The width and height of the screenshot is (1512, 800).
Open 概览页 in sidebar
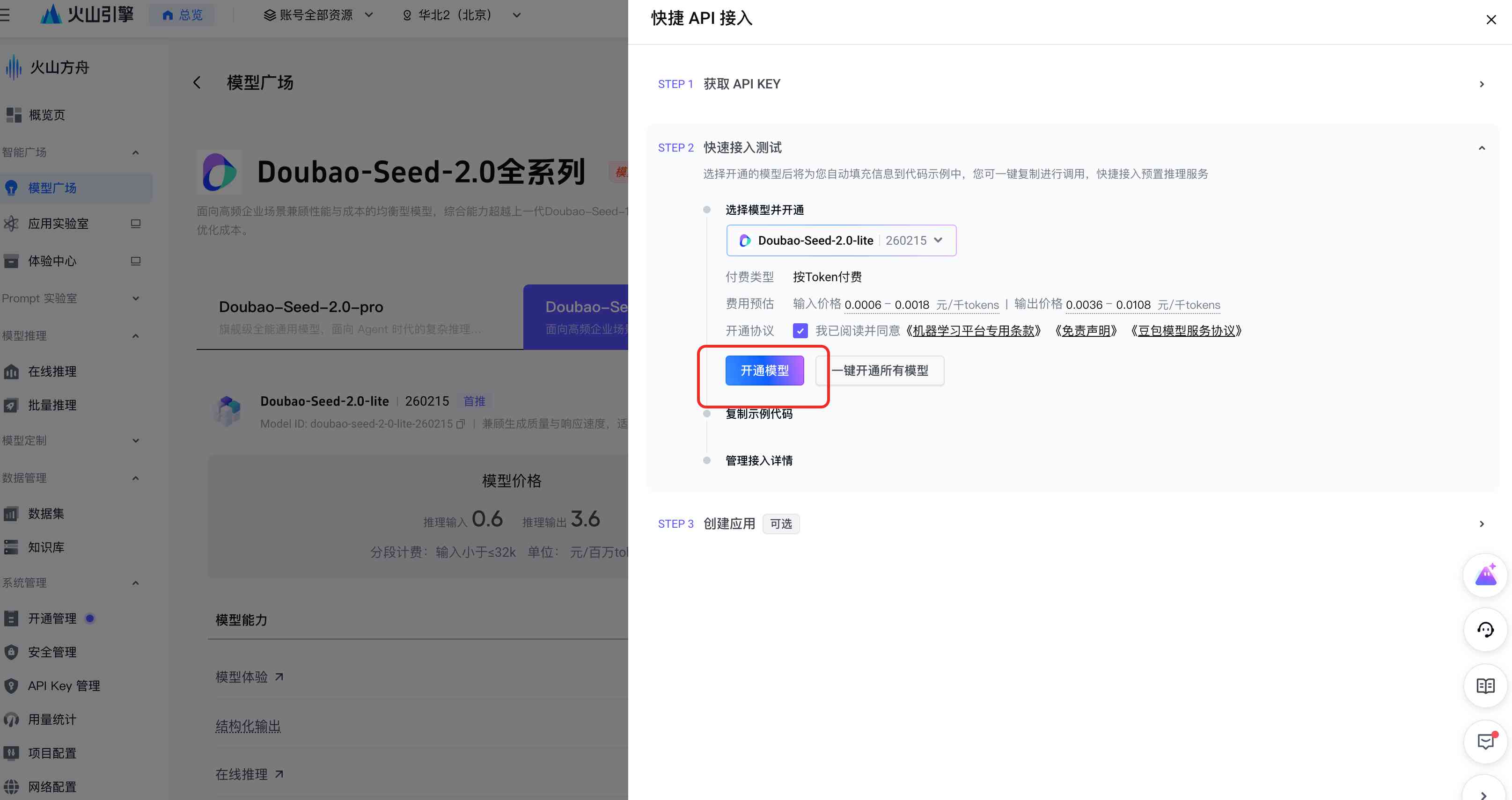point(47,115)
